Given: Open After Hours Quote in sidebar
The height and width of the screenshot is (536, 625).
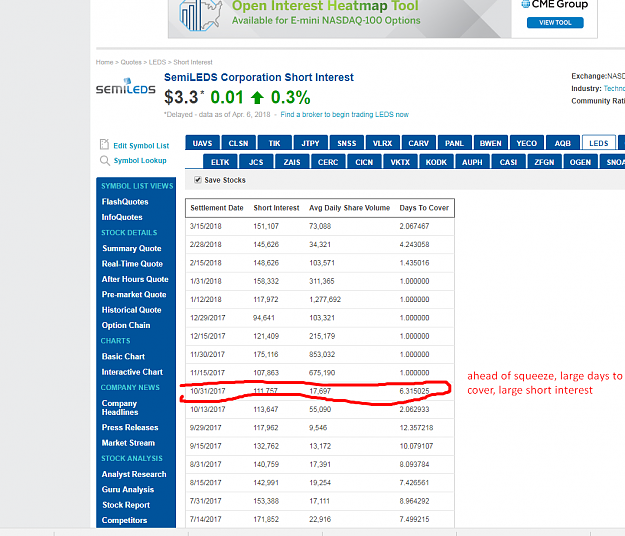Looking at the screenshot, I should (135, 279).
